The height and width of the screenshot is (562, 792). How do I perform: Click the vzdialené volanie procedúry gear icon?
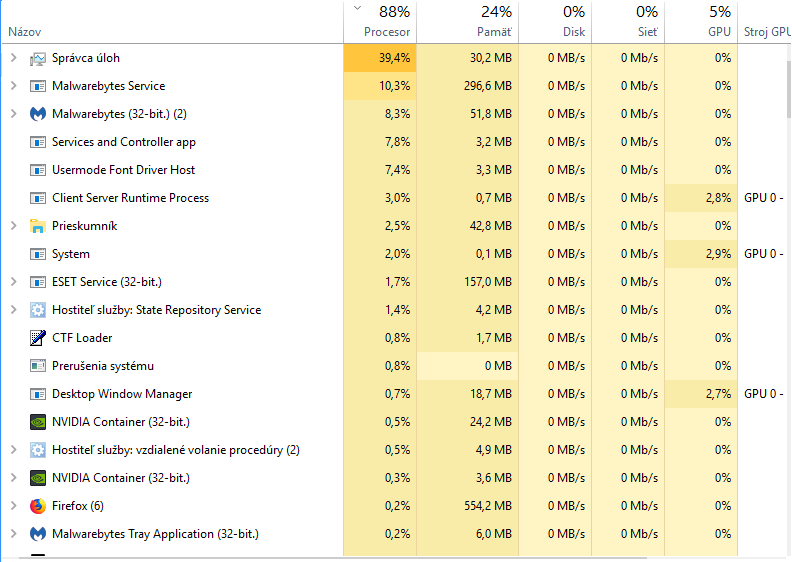point(38,450)
